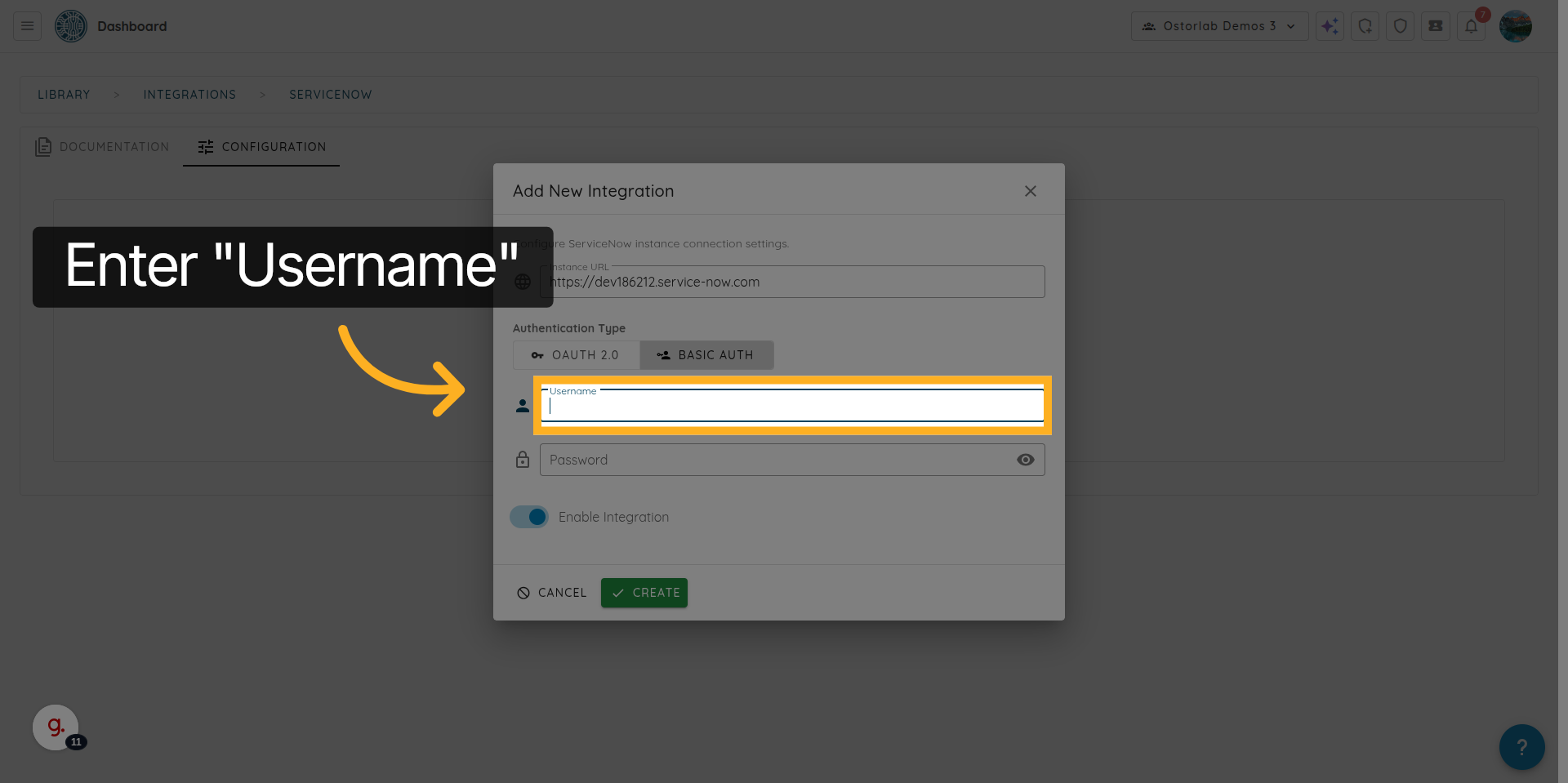1568x783 pixels.
Task: Disable the Enable Integration switch
Action: click(528, 516)
